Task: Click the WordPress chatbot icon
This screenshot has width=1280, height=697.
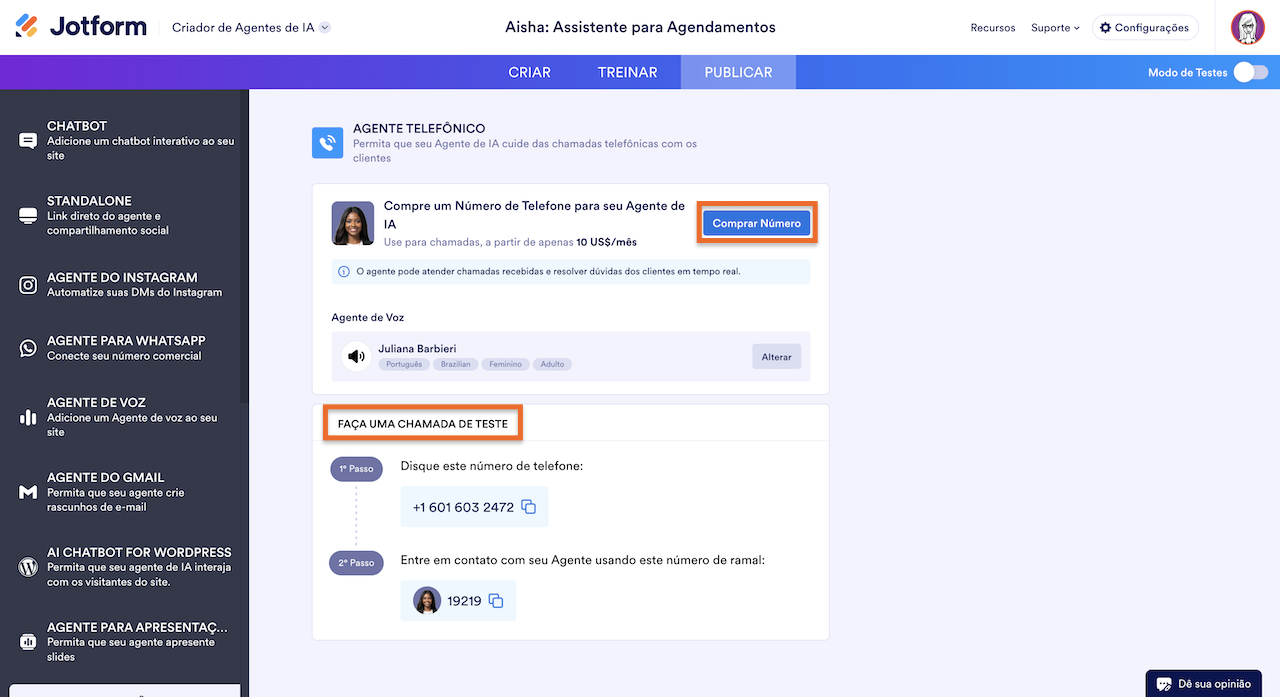Action: pos(28,567)
